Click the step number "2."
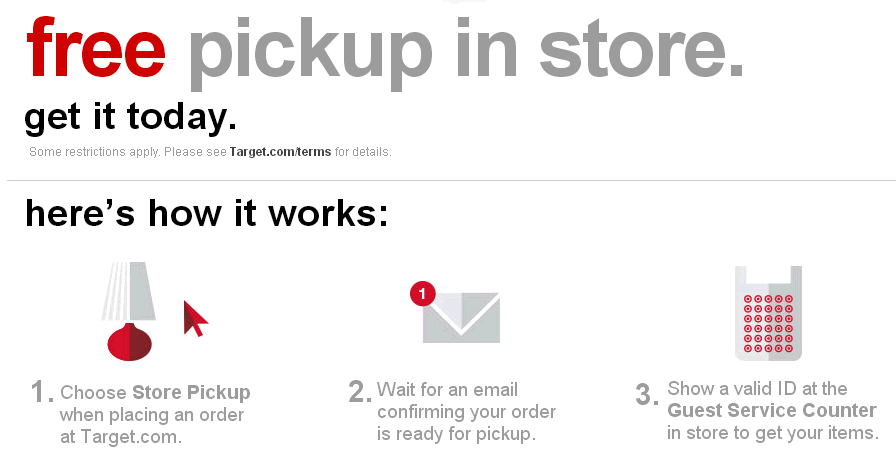Viewport: 896px width, 463px height. (360, 392)
